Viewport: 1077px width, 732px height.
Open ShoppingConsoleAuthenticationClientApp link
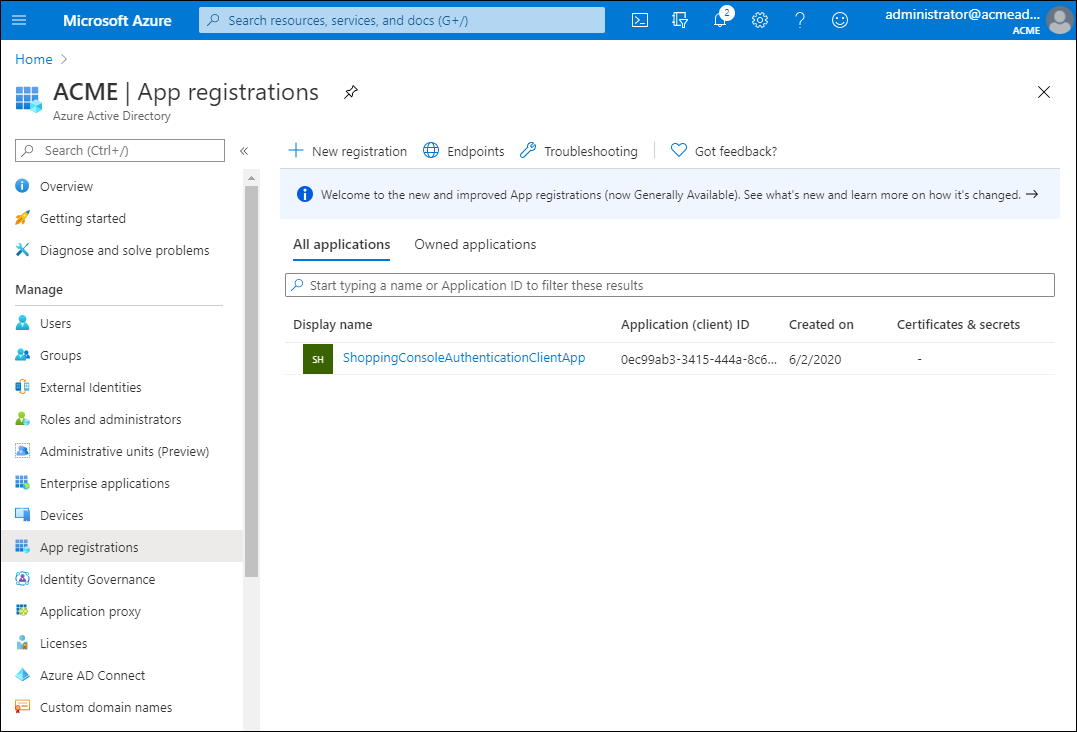463,357
